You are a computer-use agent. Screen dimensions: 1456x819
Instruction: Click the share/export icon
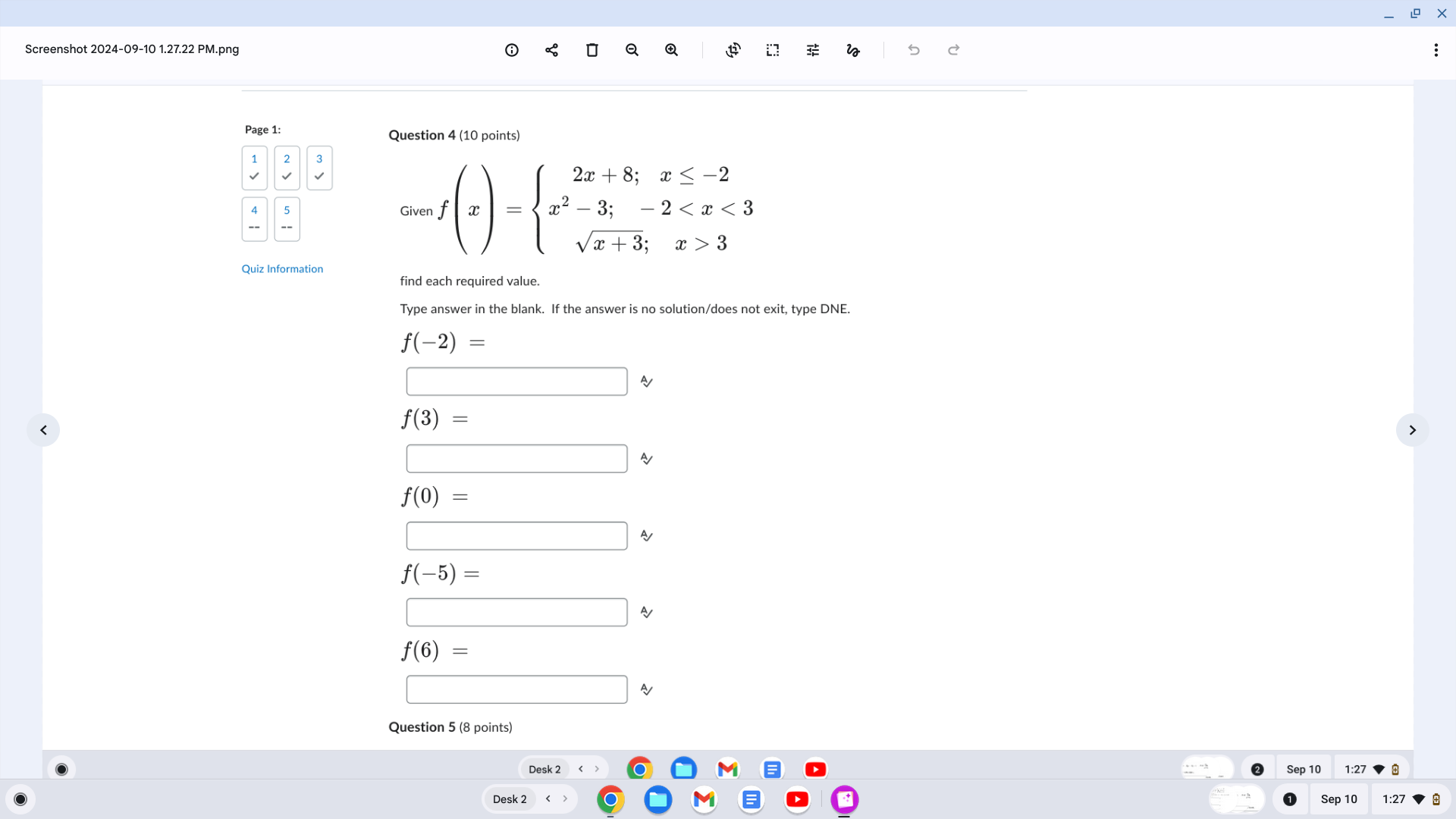tap(551, 49)
